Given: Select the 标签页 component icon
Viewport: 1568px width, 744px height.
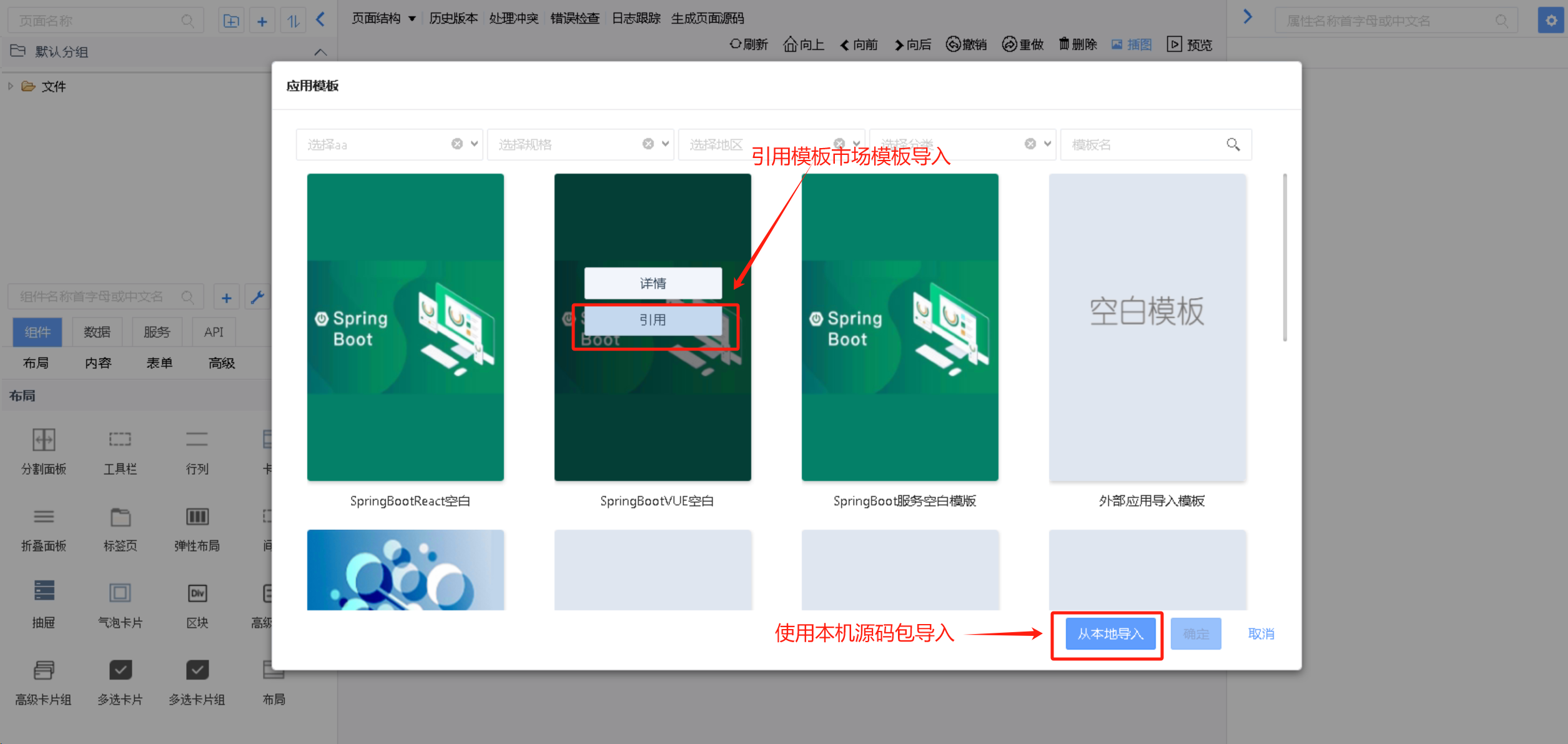Looking at the screenshot, I should (x=120, y=517).
